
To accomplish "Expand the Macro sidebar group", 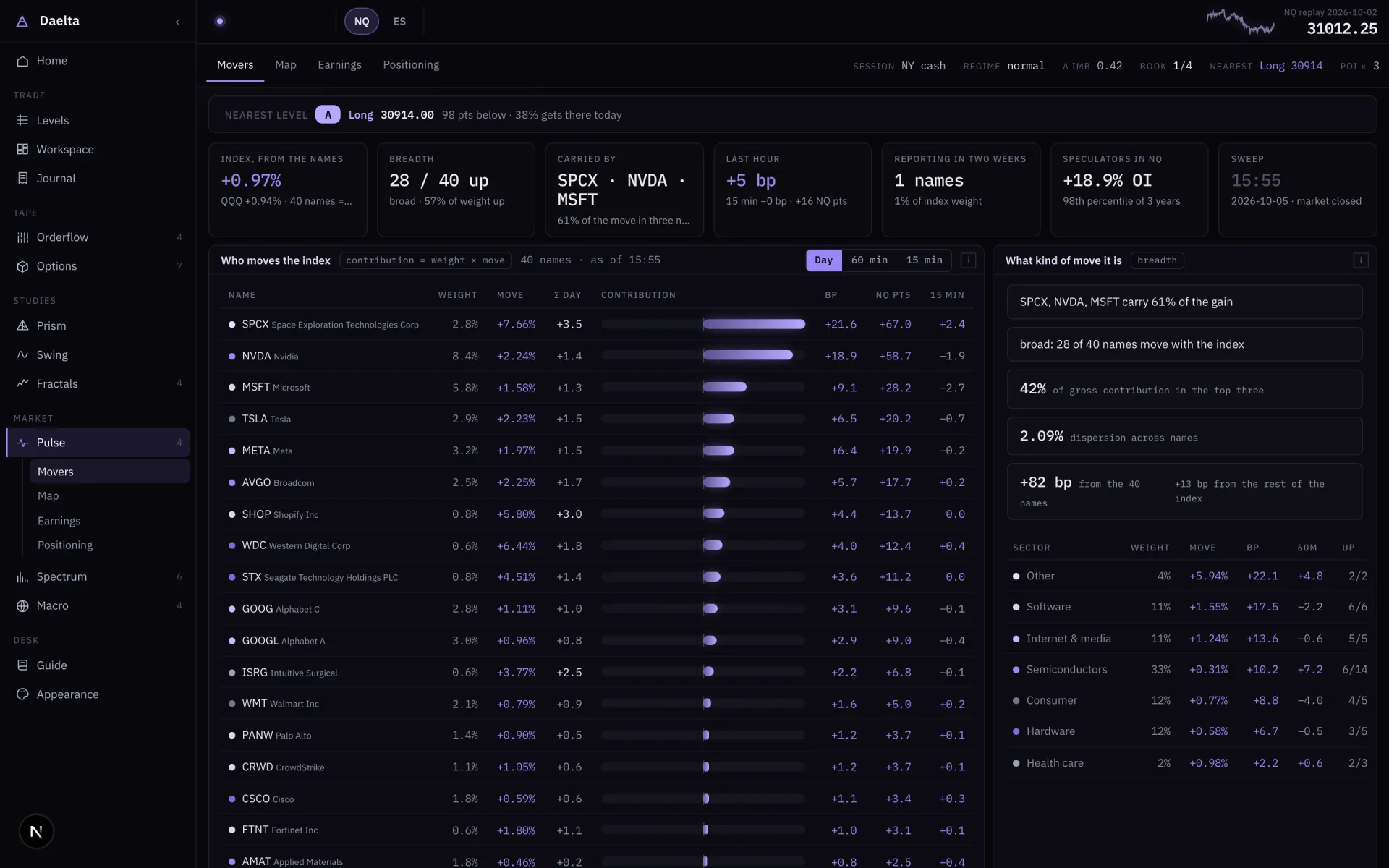I will click(98, 605).
